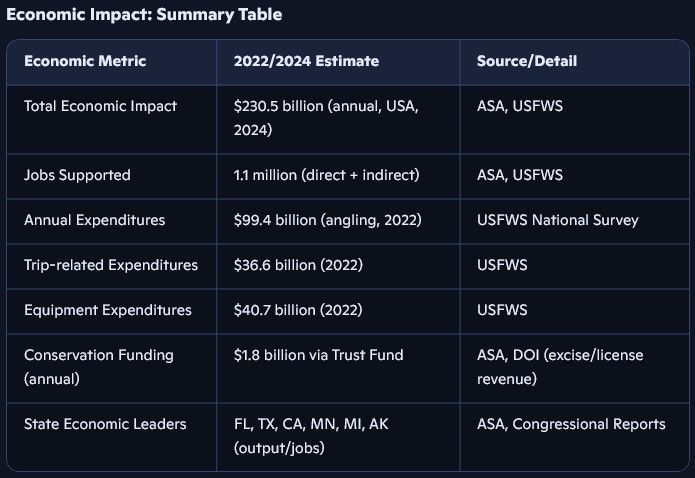Select the "Equipment Expenditures" row label
The height and width of the screenshot is (478, 695).
[x=108, y=310]
